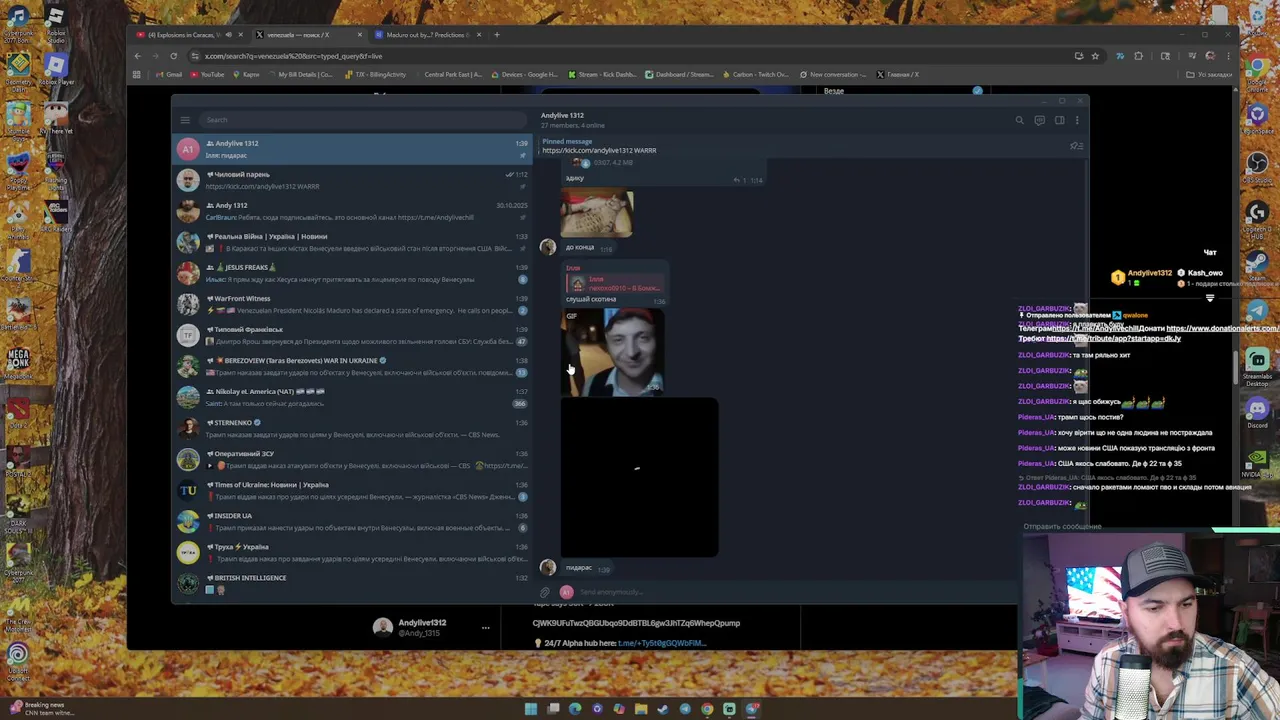Image resolution: width=1280 pixels, height=720 pixels.
Task: Open the Оперативний ЗСУ channel
Action: point(352,459)
